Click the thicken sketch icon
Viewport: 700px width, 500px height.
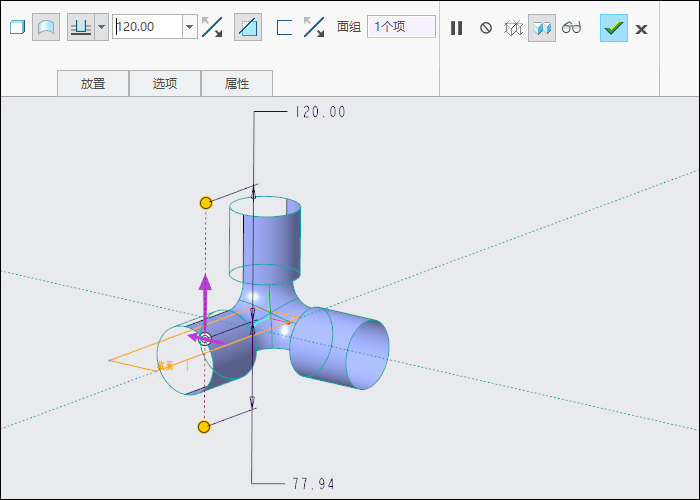284,27
